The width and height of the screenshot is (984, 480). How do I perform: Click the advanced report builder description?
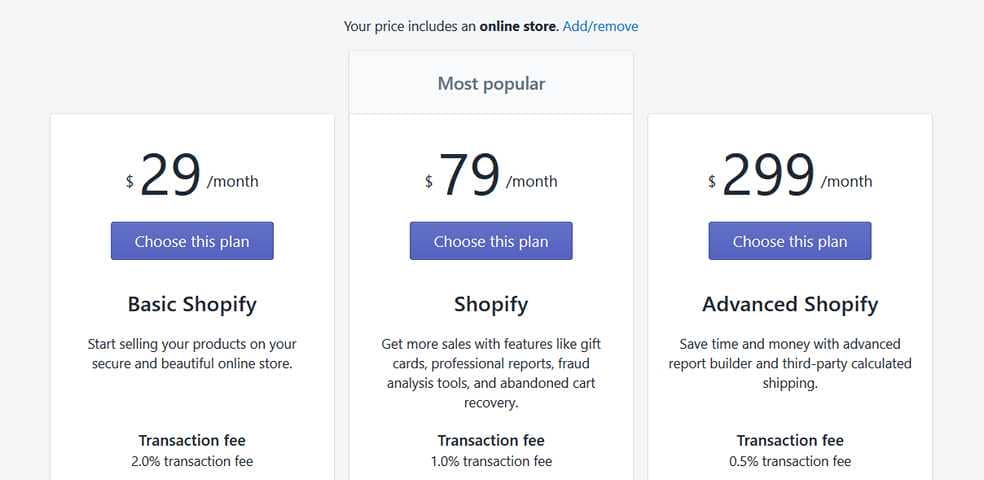(790, 363)
